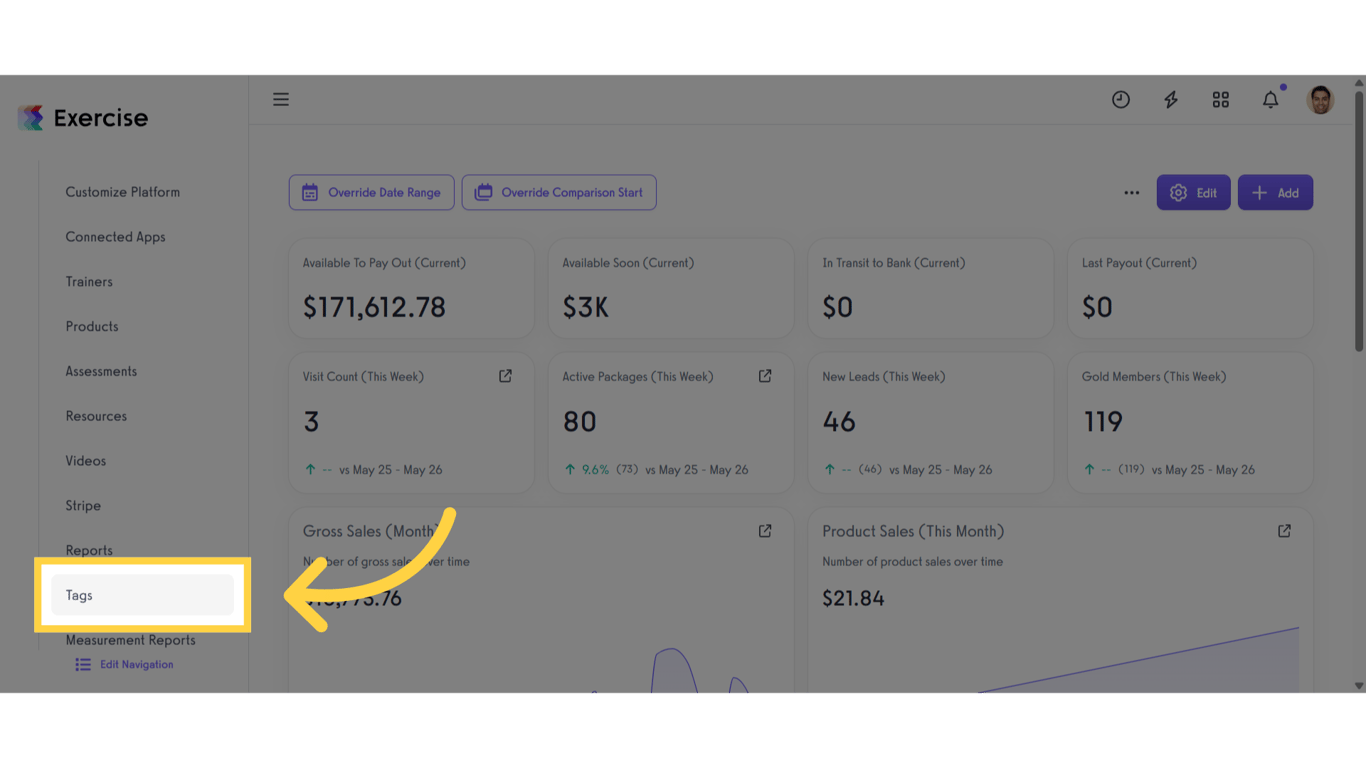
Task: Go to Trainers in sidebar
Action: coord(89,282)
